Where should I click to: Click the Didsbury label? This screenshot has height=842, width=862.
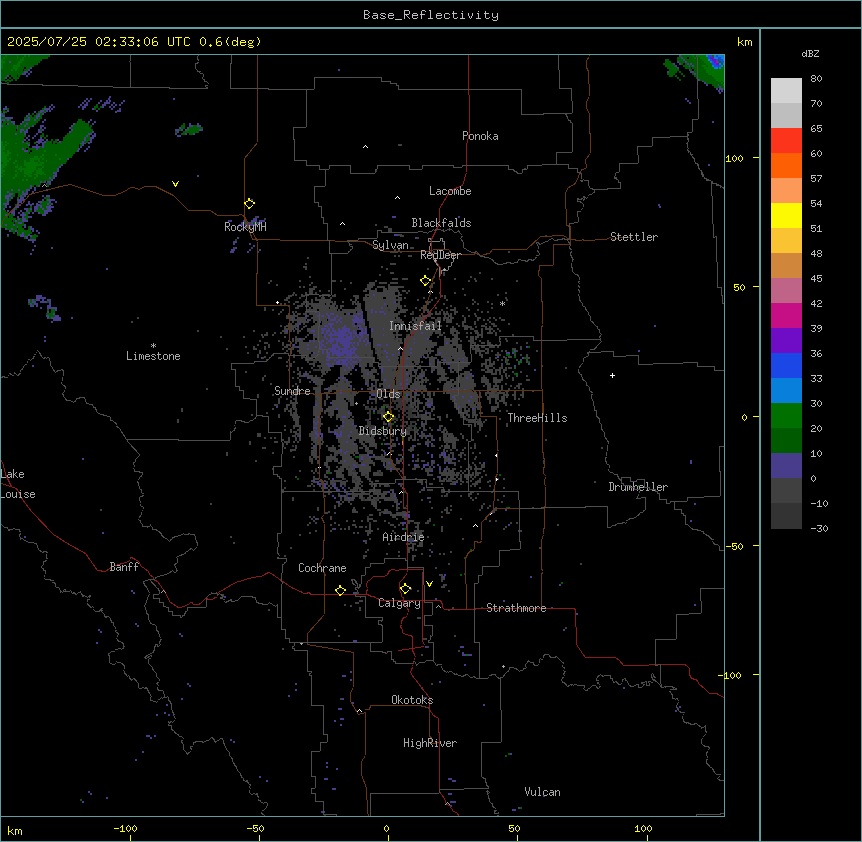pyautogui.click(x=383, y=431)
